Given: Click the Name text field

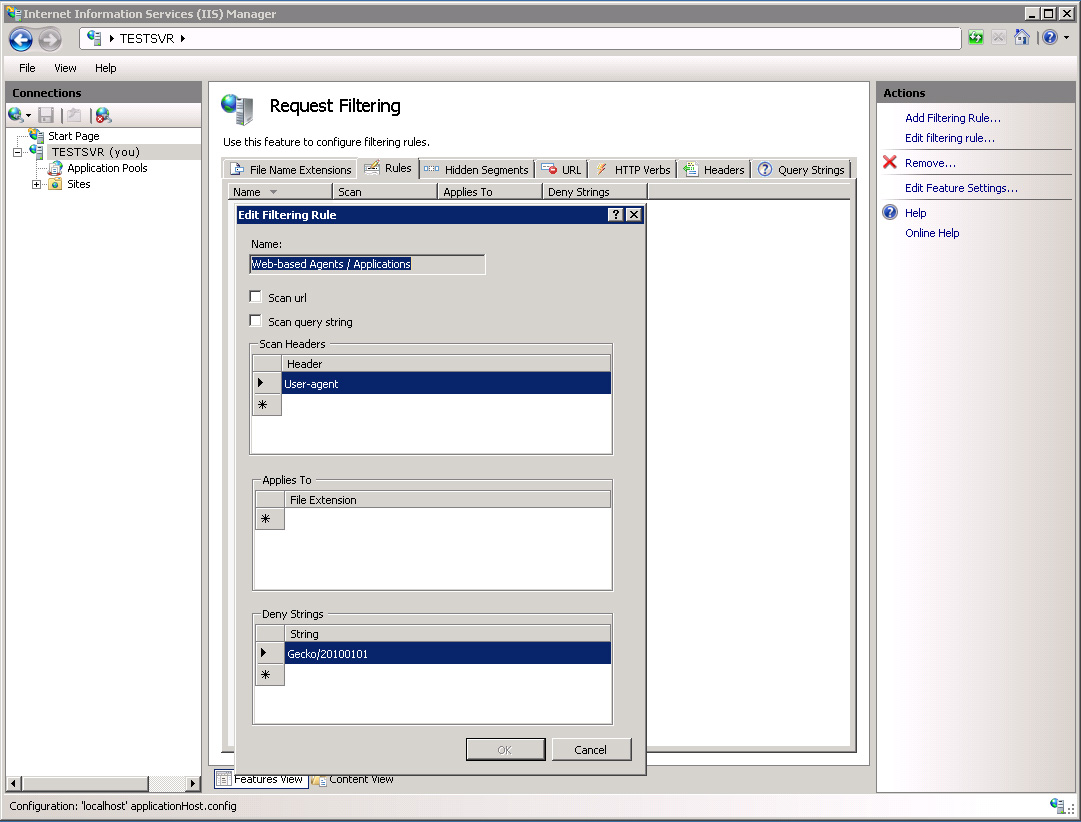Looking at the screenshot, I should (x=367, y=264).
